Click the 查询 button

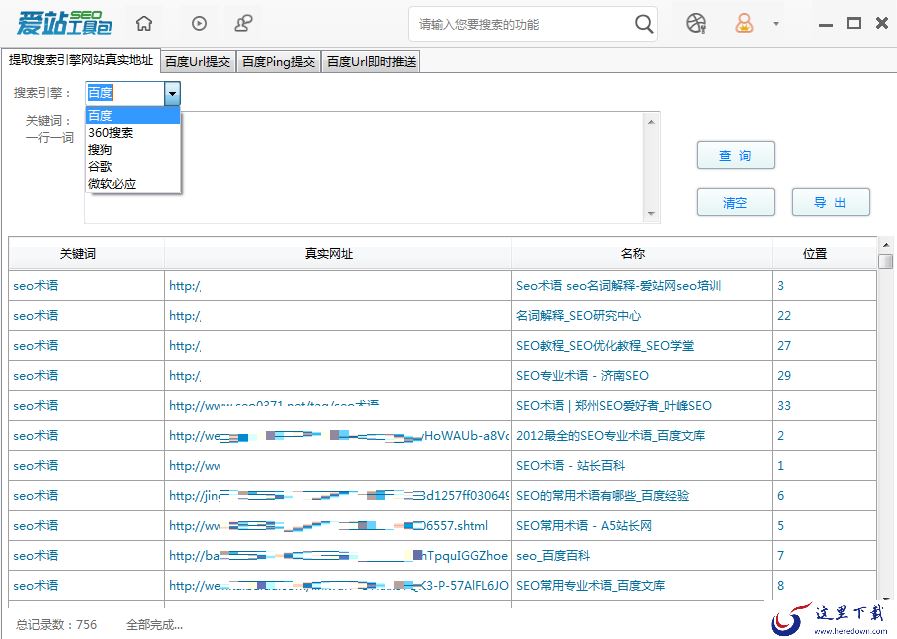[736, 155]
